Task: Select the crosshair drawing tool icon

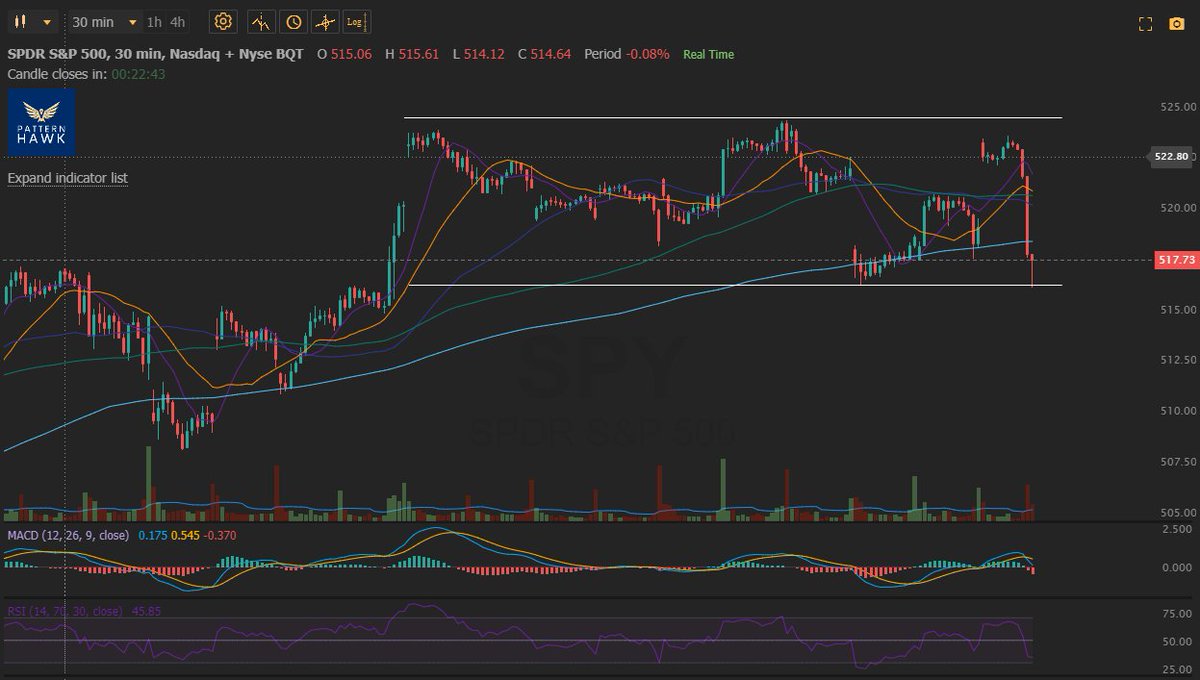Action: (x=325, y=22)
